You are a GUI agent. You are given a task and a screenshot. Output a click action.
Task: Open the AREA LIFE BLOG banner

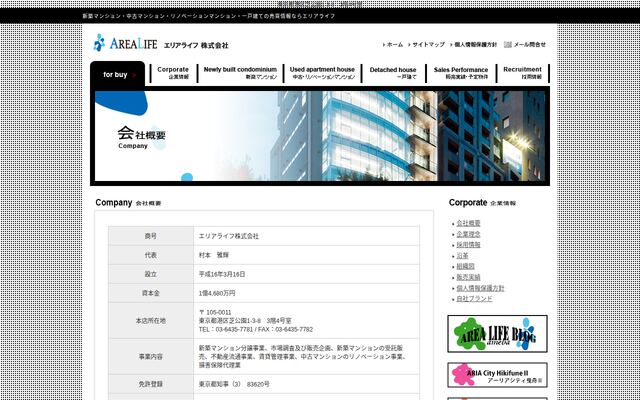[x=497, y=334]
